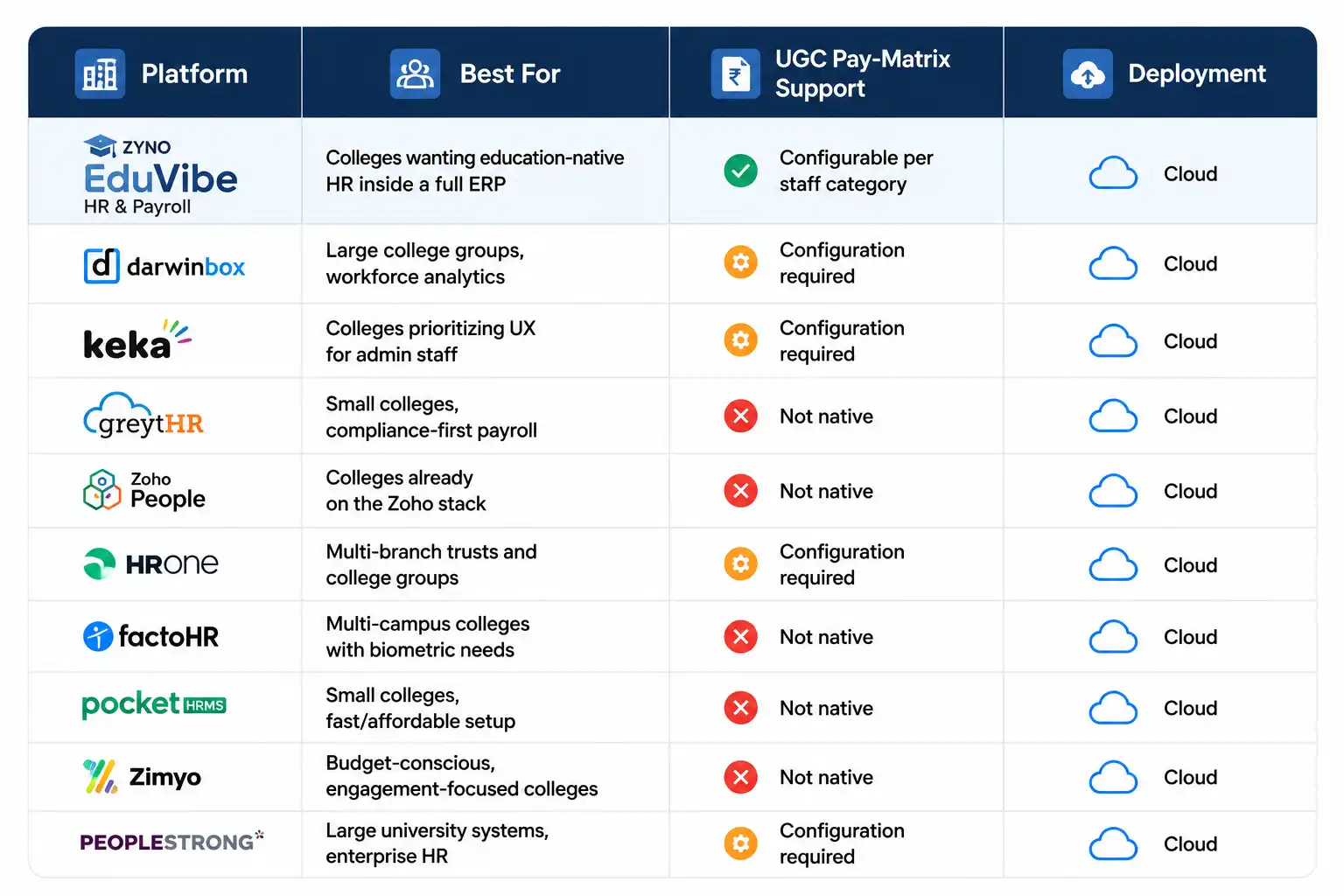Click cloud icon in darwinbox row
This screenshot has height=896, width=1344.
[x=1113, y=263]
